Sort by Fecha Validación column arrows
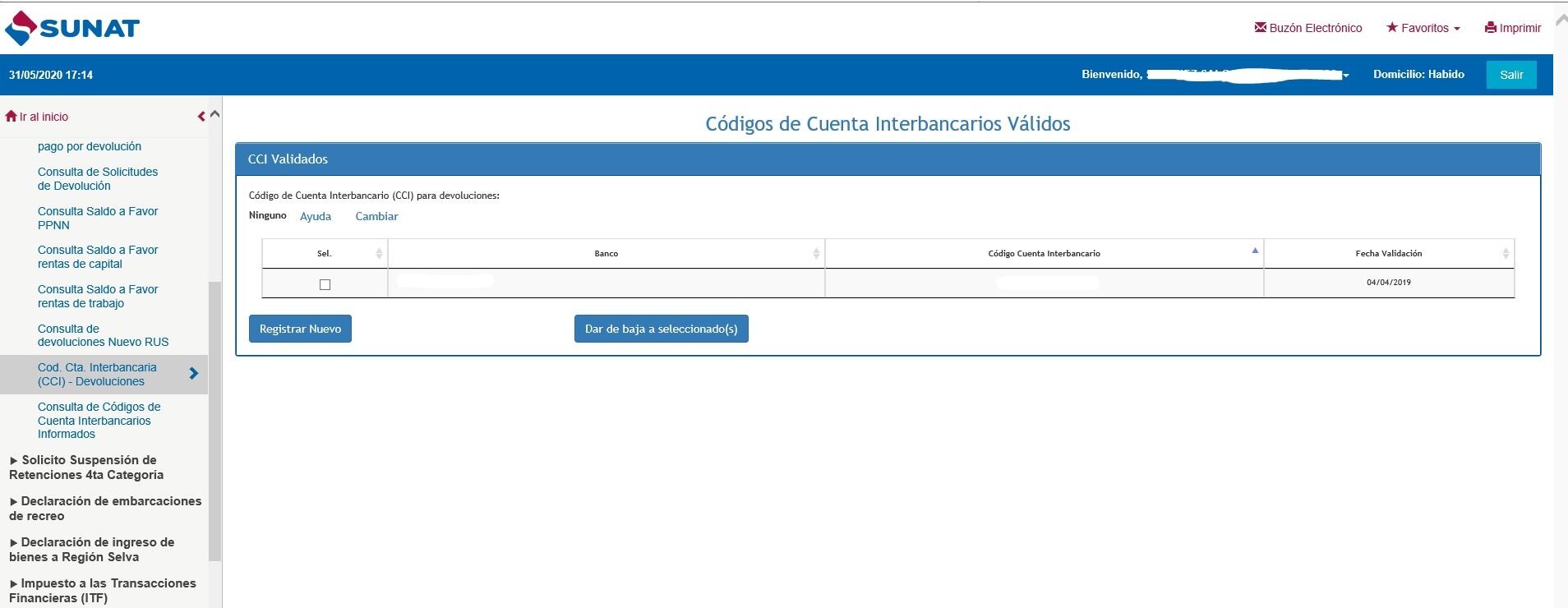This screenshot has height=608, width=1568. point(1505,254)
